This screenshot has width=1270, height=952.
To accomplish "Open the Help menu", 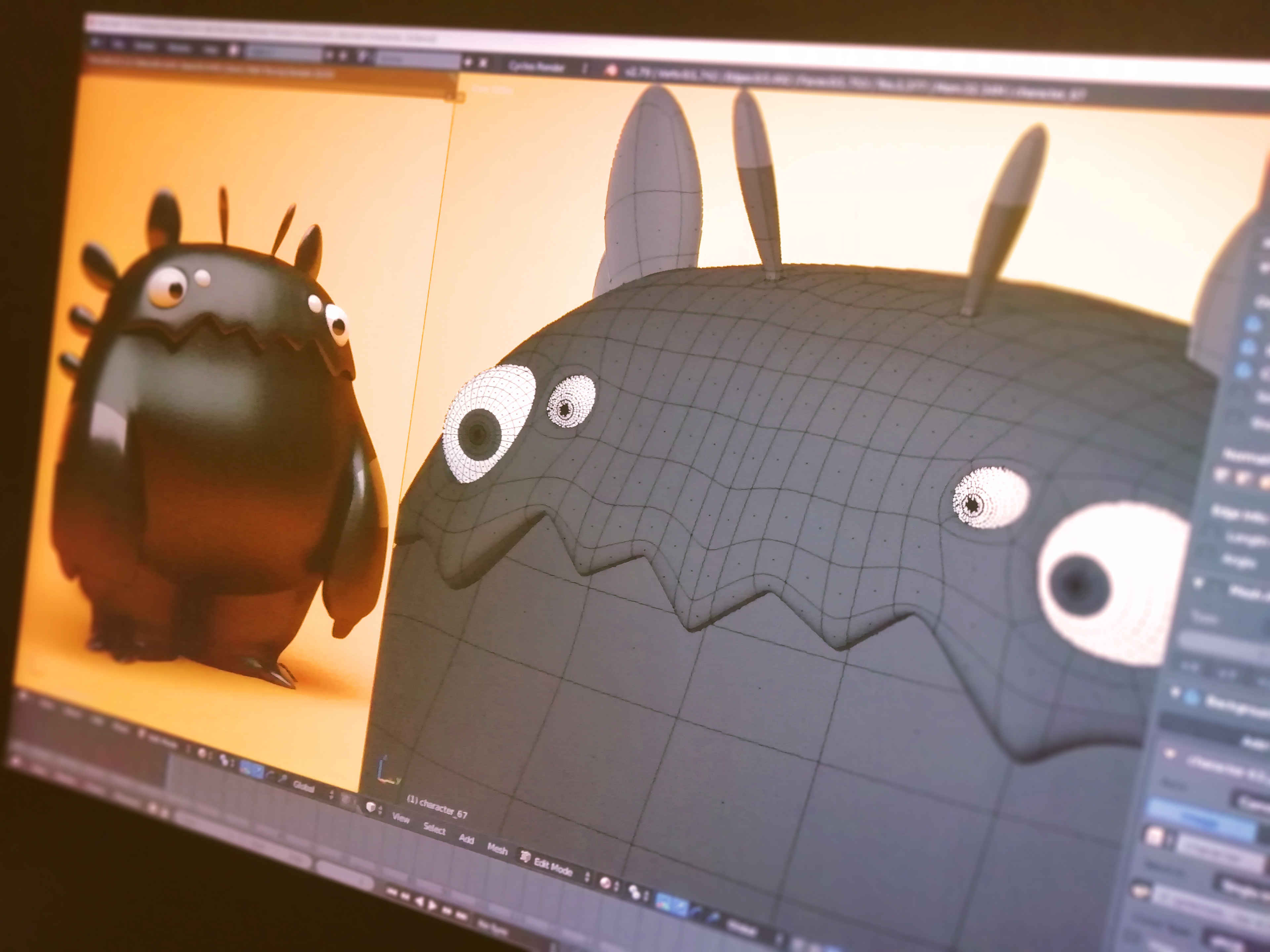I will tap(210, 50).
